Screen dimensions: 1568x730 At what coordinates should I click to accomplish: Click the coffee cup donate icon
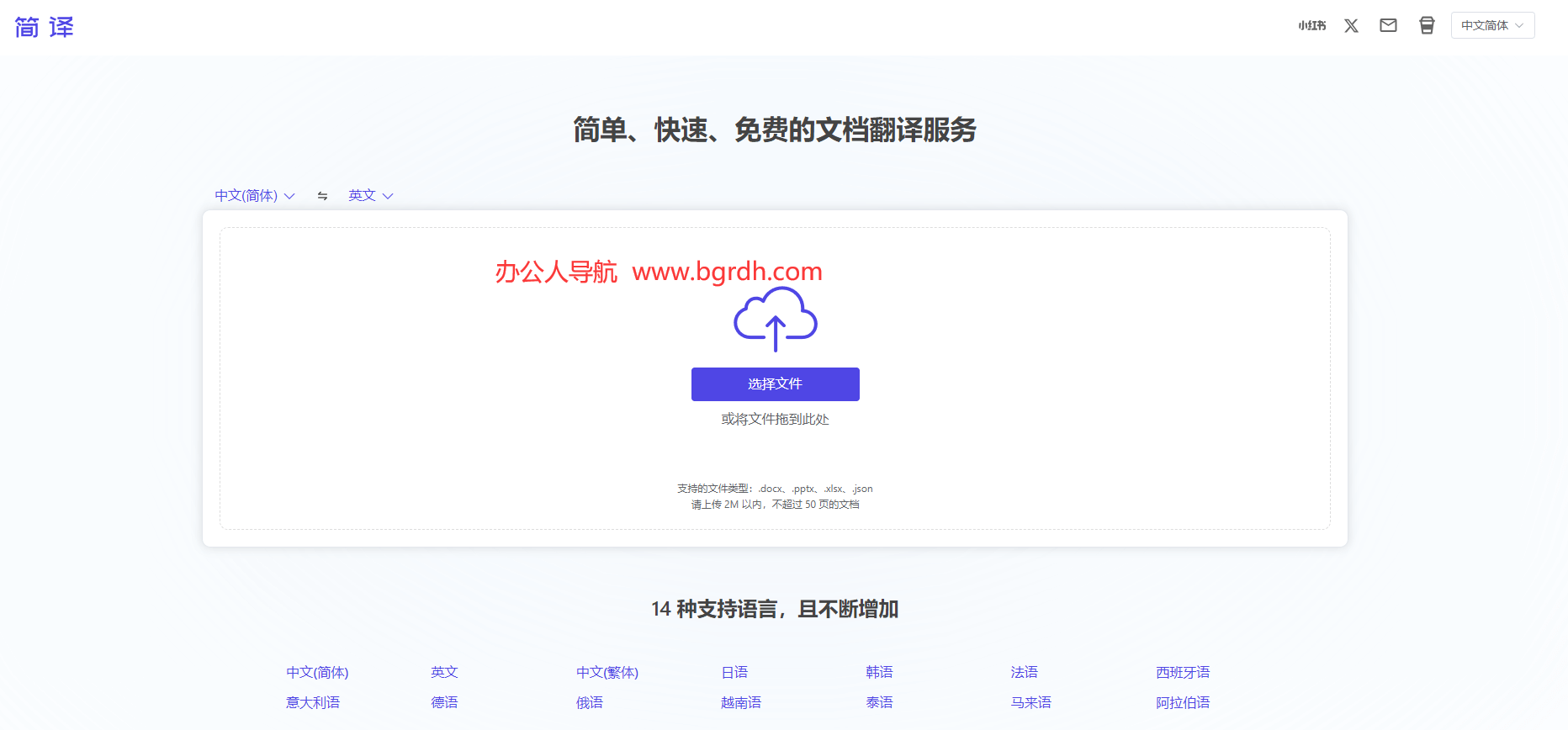pyautogui.click(x=1427, y=25)
